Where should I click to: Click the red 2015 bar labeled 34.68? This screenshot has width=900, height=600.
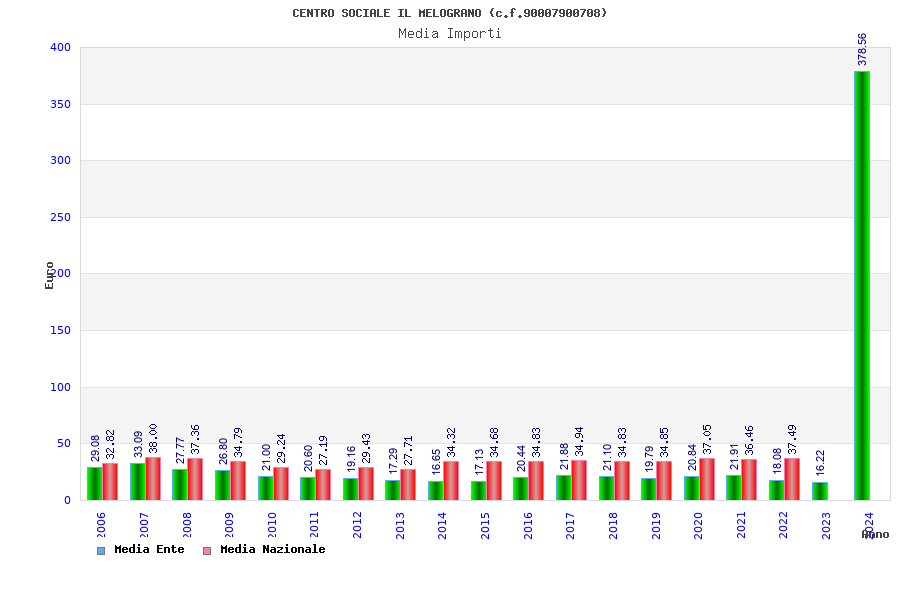click(494, 481)
